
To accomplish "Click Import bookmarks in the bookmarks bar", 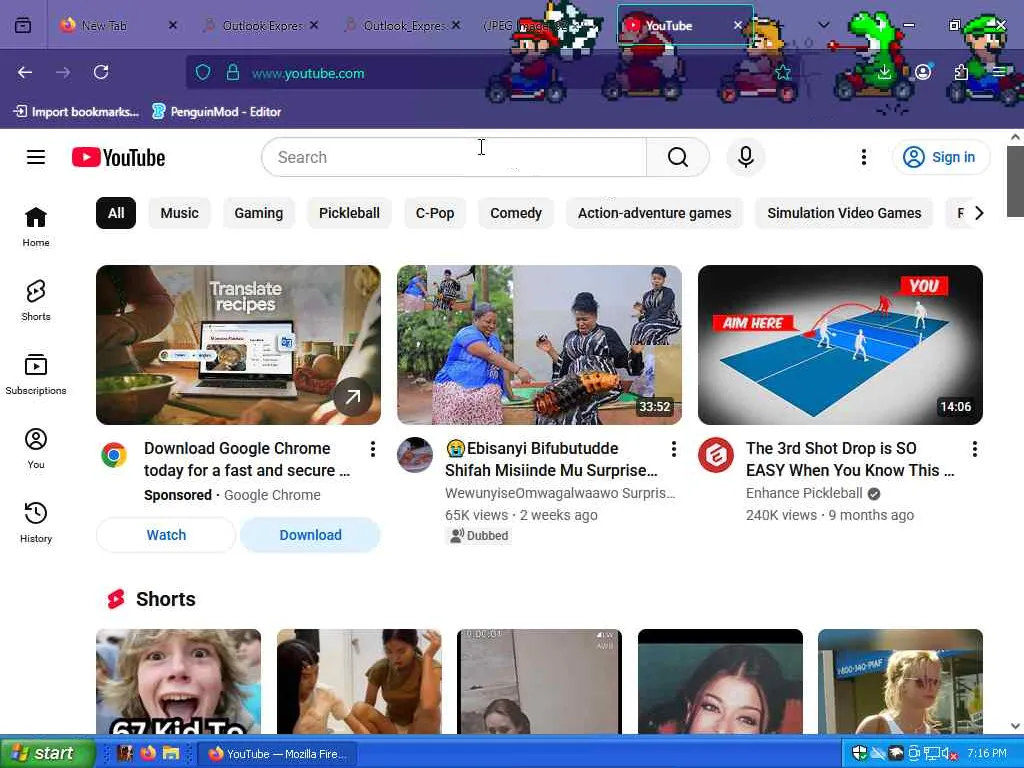I will (x=76, y=112).
